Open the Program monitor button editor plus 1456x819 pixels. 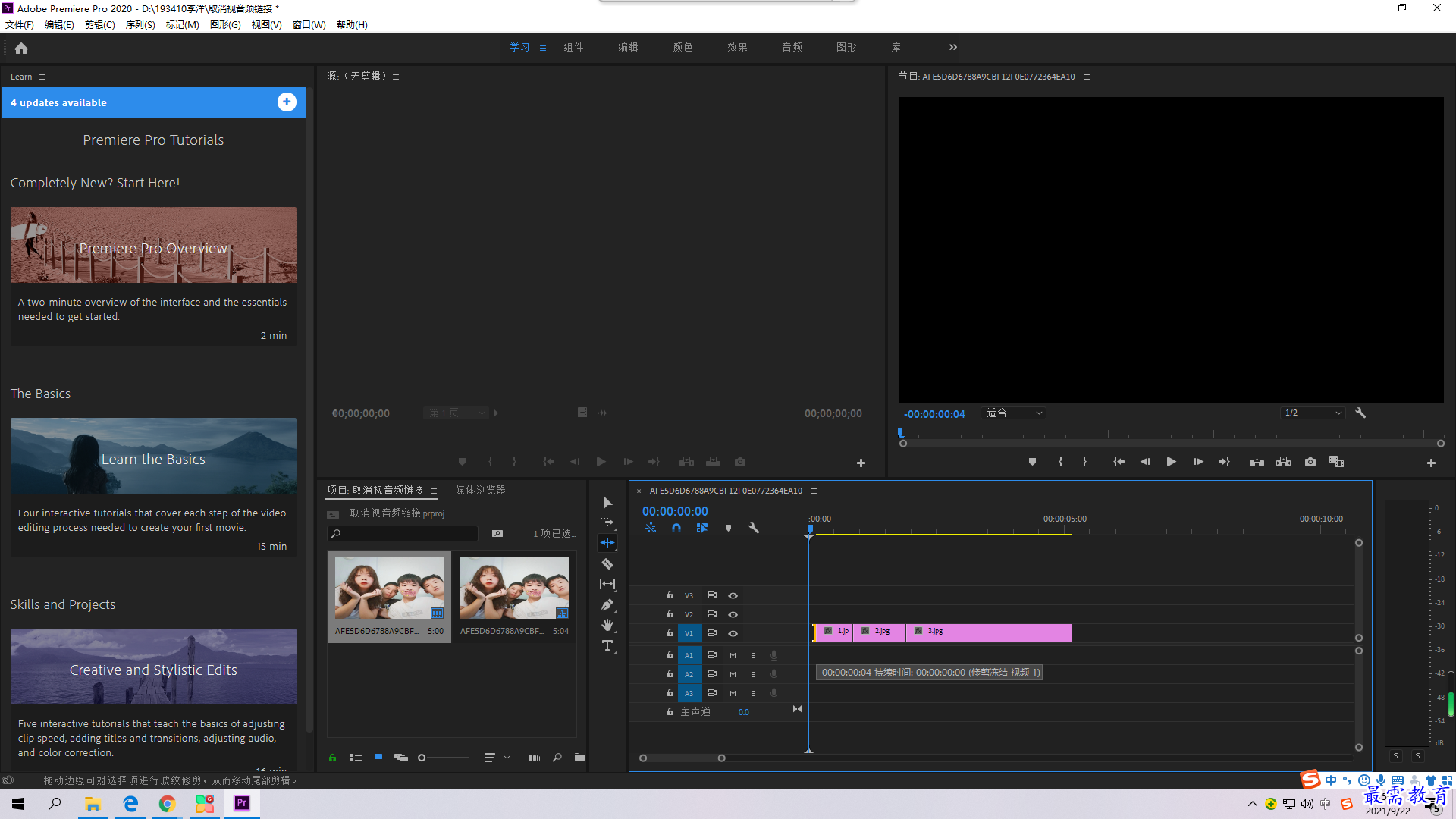pos(1431,463)
